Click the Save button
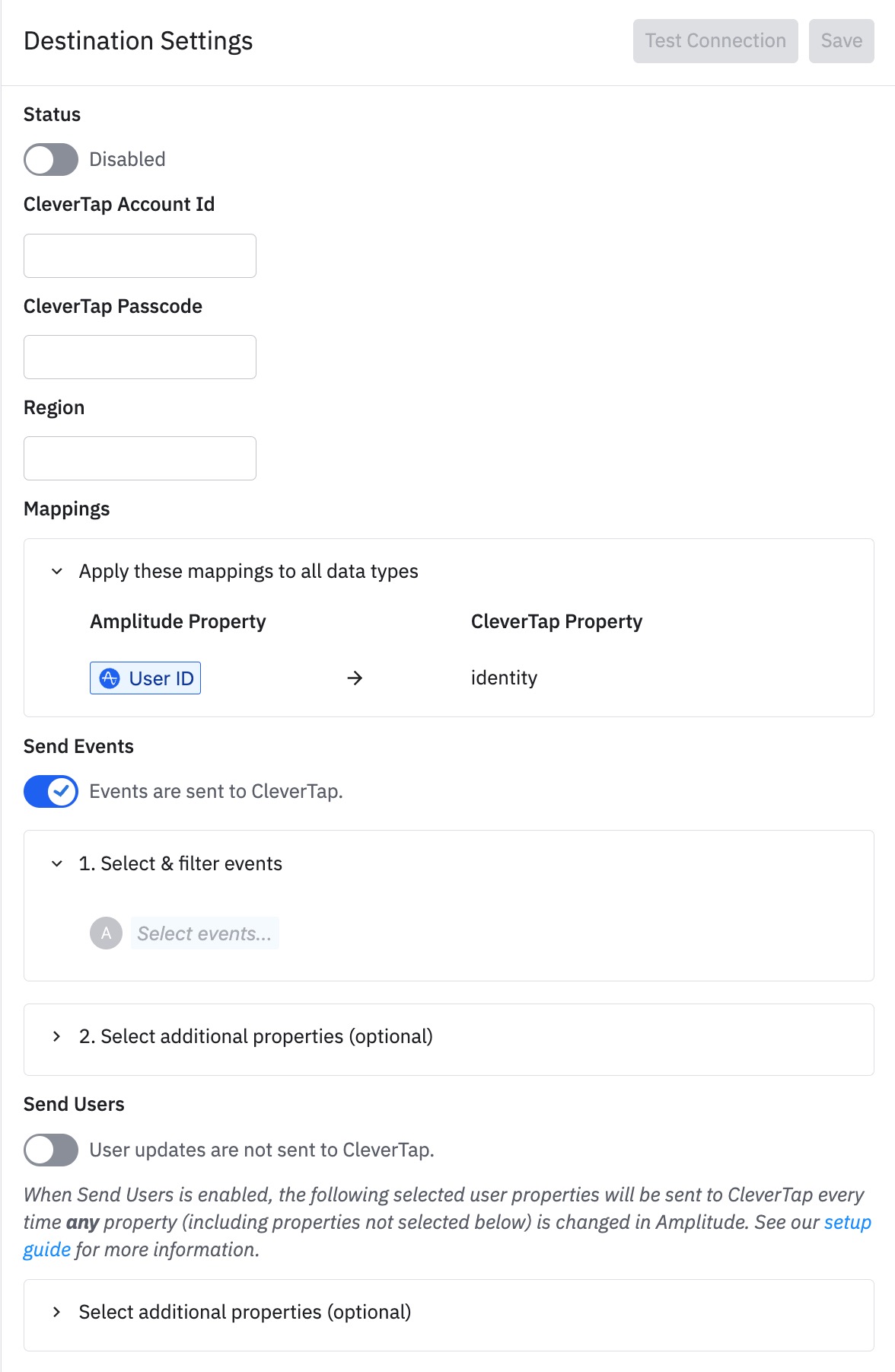 [841, 41]
